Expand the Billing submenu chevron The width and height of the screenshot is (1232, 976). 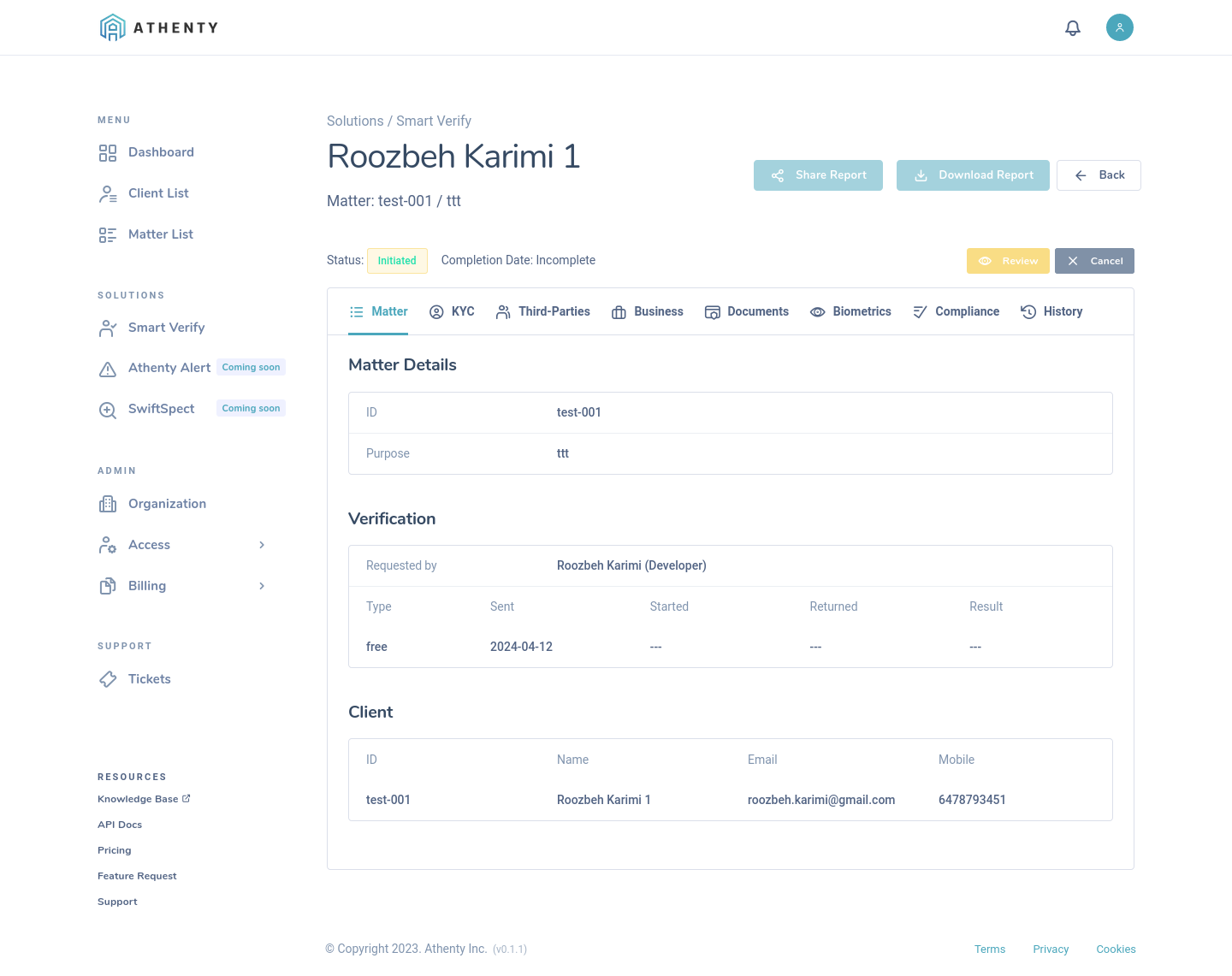[x=262, y=586]
